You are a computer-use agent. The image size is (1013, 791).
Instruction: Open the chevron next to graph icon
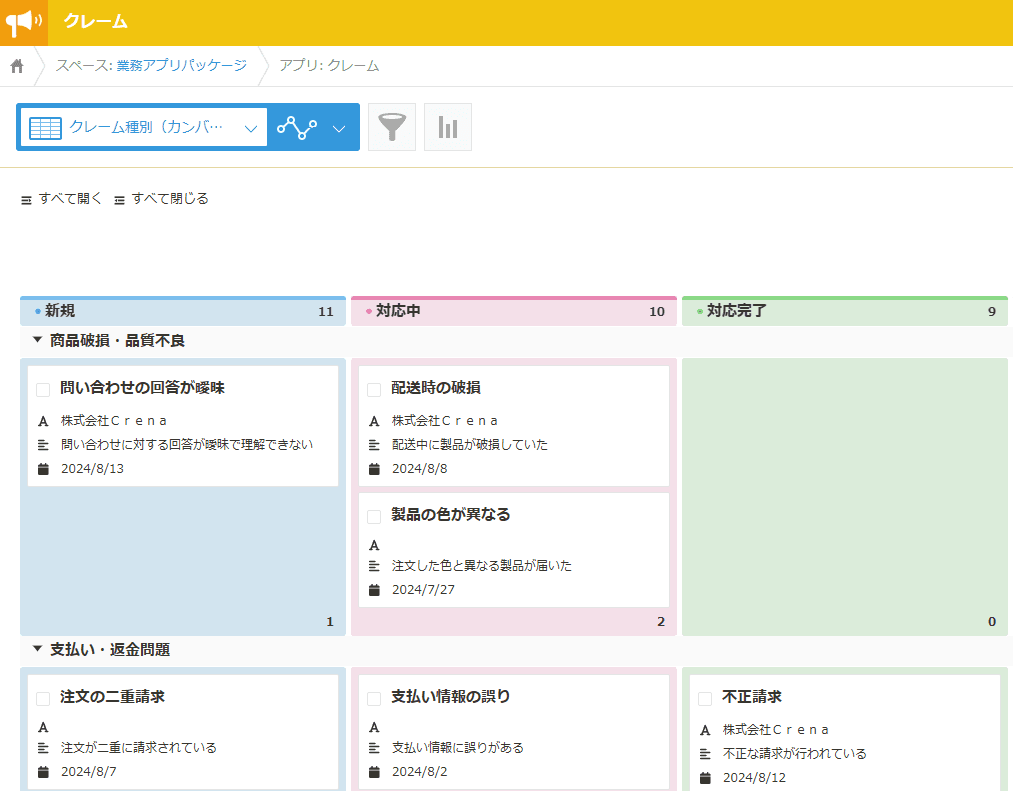[x=339, y=129]
